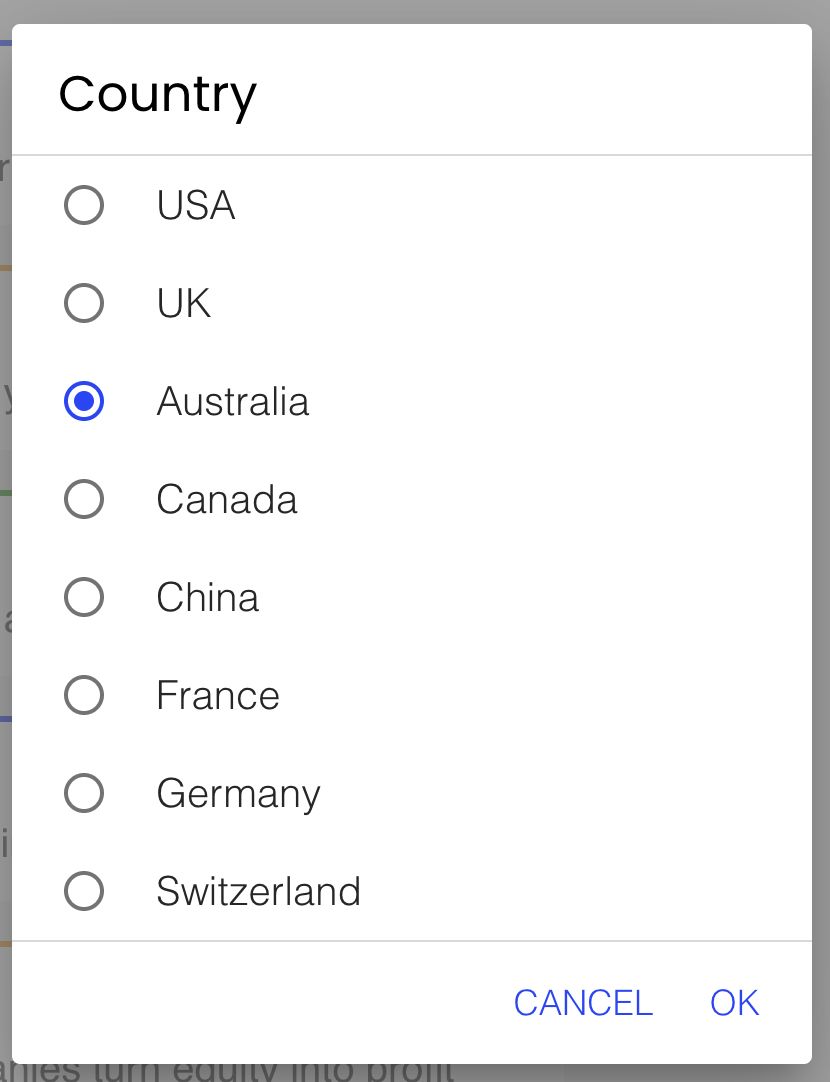This screenshot has width=830, height=1082.
Task: Select the USA radio button
Action: point(84,205)
